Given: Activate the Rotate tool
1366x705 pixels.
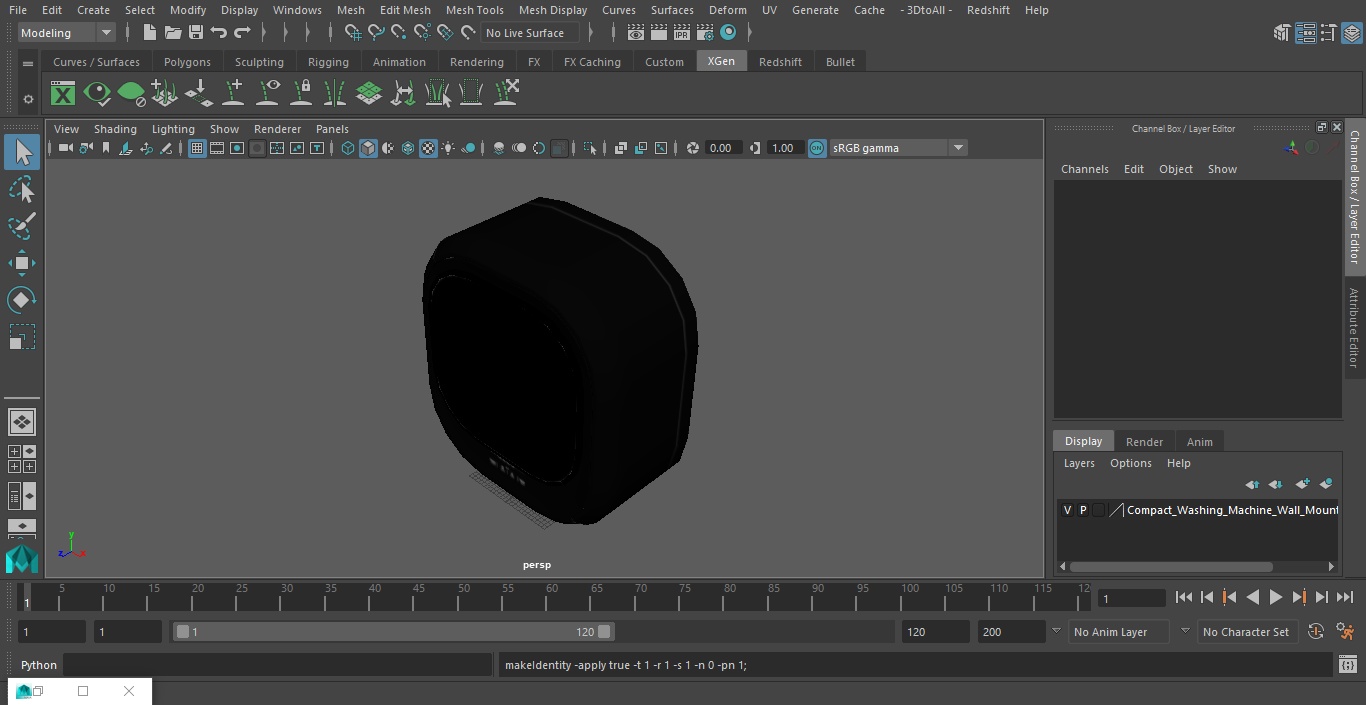Looking at the screenshot, I should (21, 300).
